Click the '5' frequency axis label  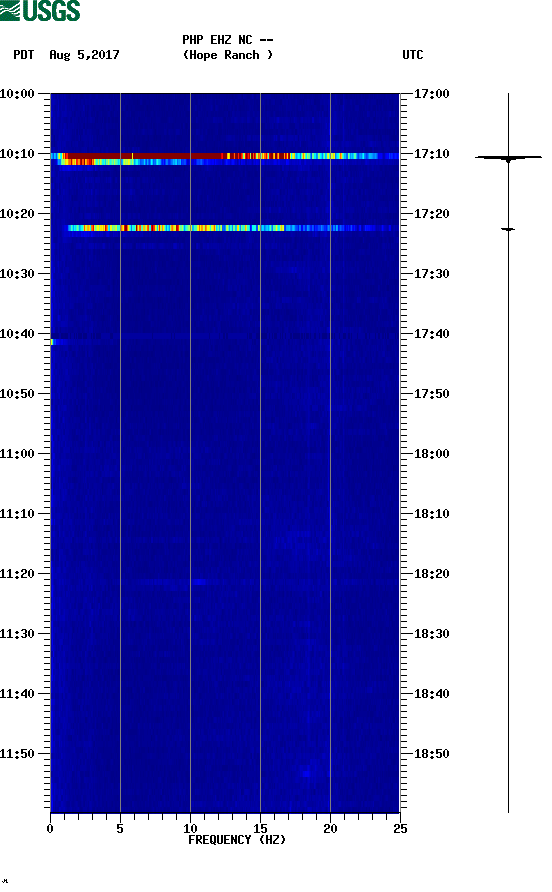120,829
